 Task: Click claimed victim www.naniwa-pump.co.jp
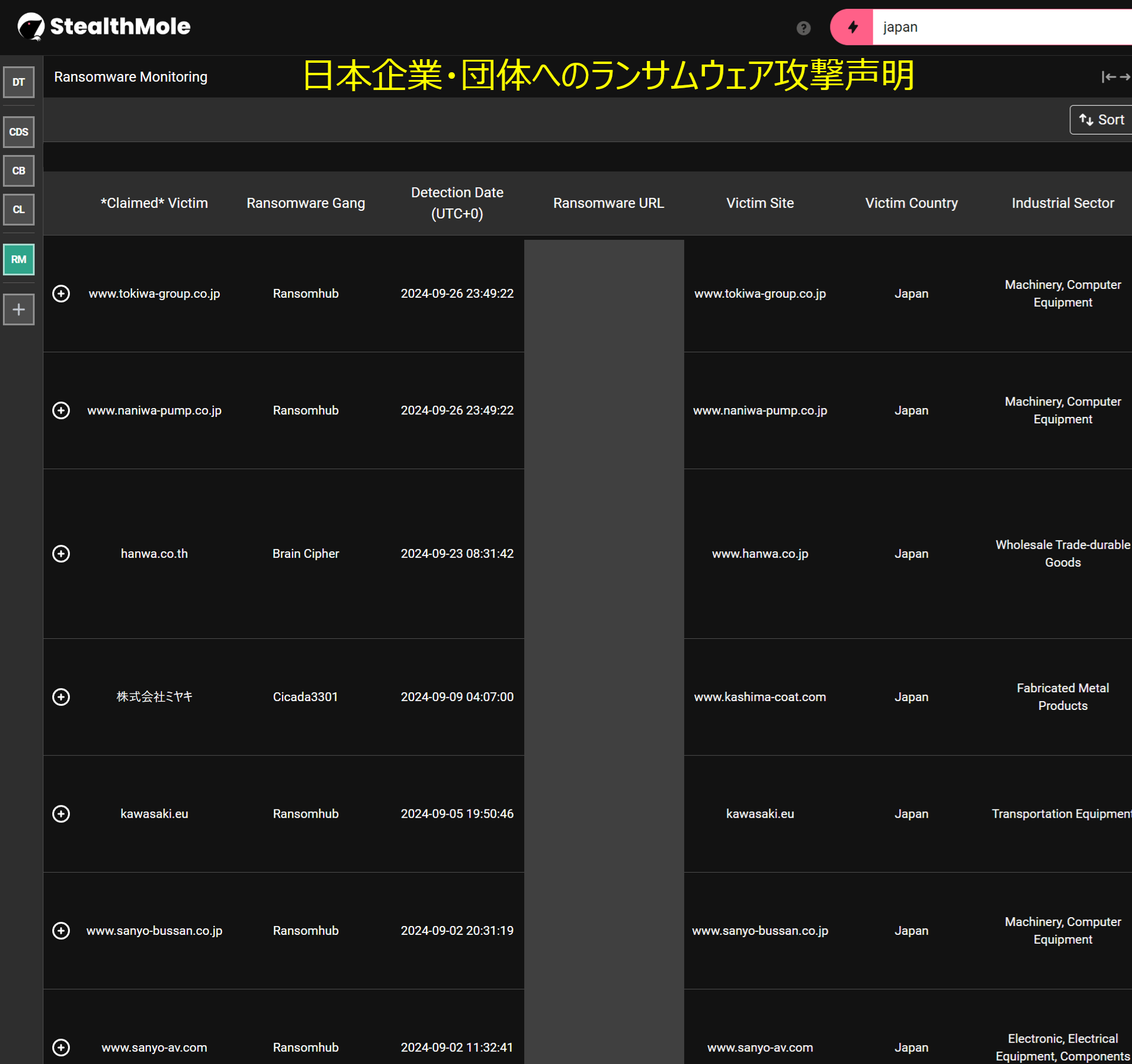154,410
